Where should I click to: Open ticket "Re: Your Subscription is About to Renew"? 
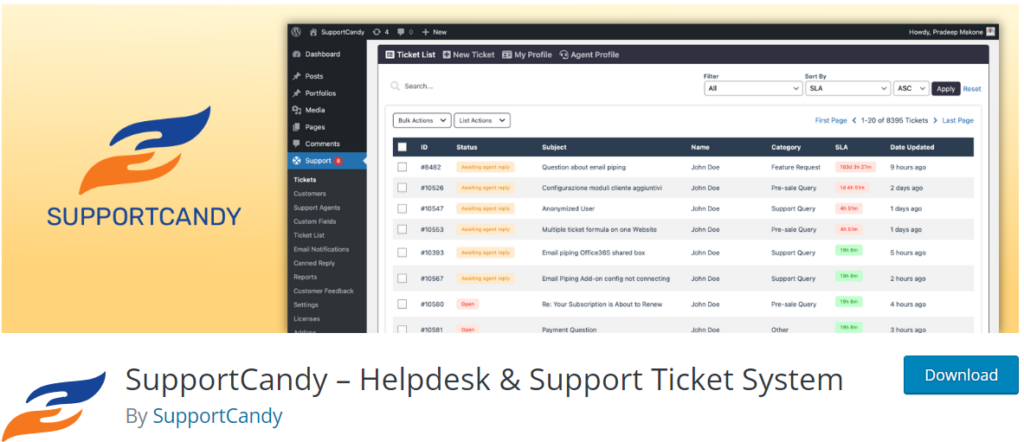click(602, 304)
